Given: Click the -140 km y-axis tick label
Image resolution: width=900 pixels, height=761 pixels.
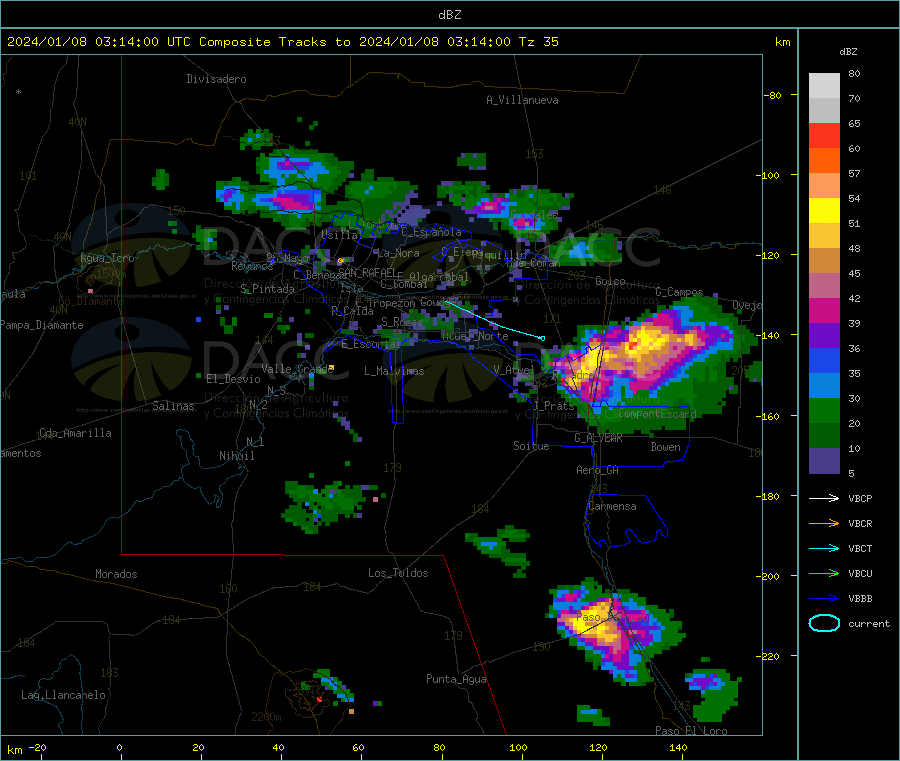Looking at the screenshot, I should 769,335.
